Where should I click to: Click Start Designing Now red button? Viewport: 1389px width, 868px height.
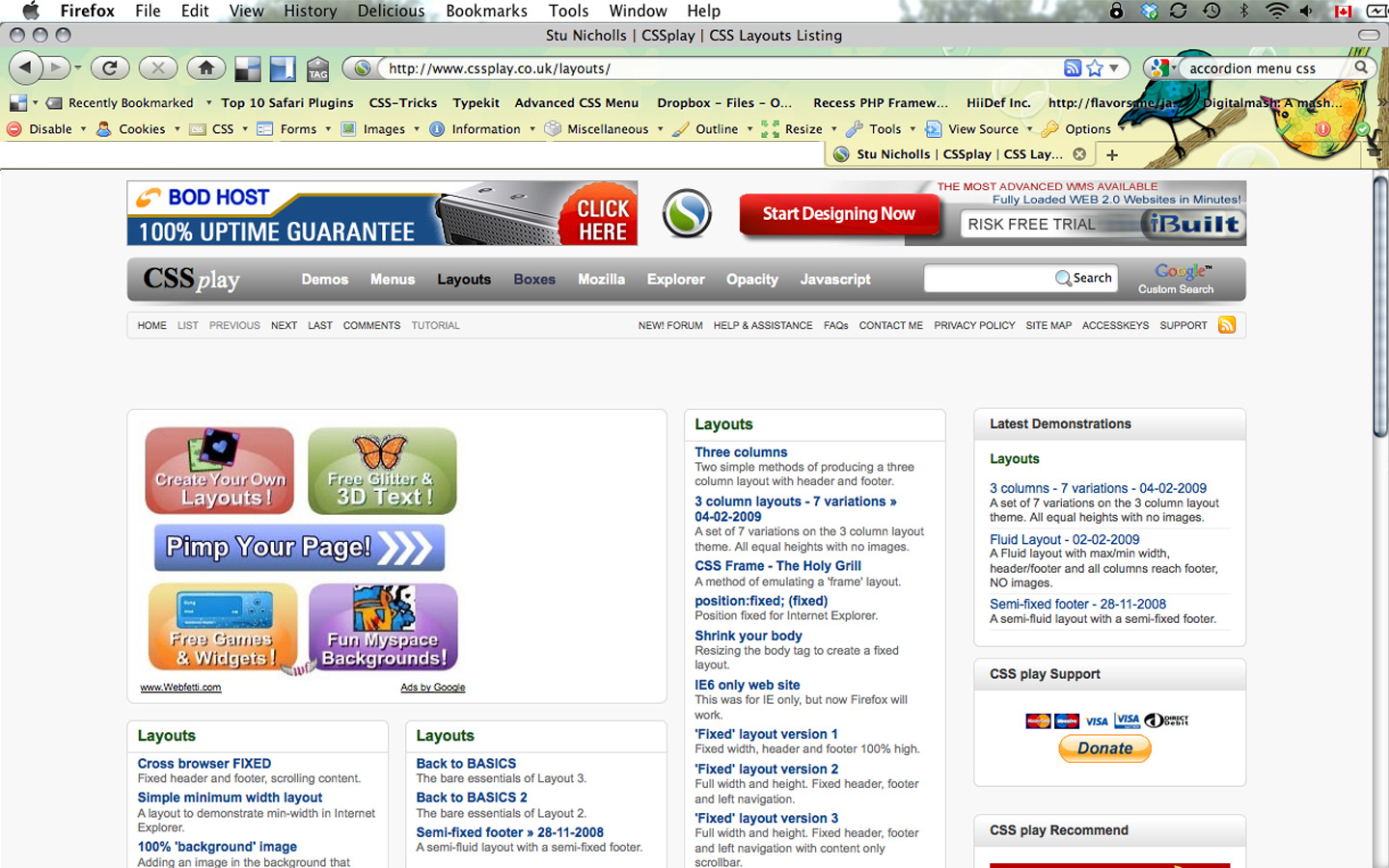(839, 214)
